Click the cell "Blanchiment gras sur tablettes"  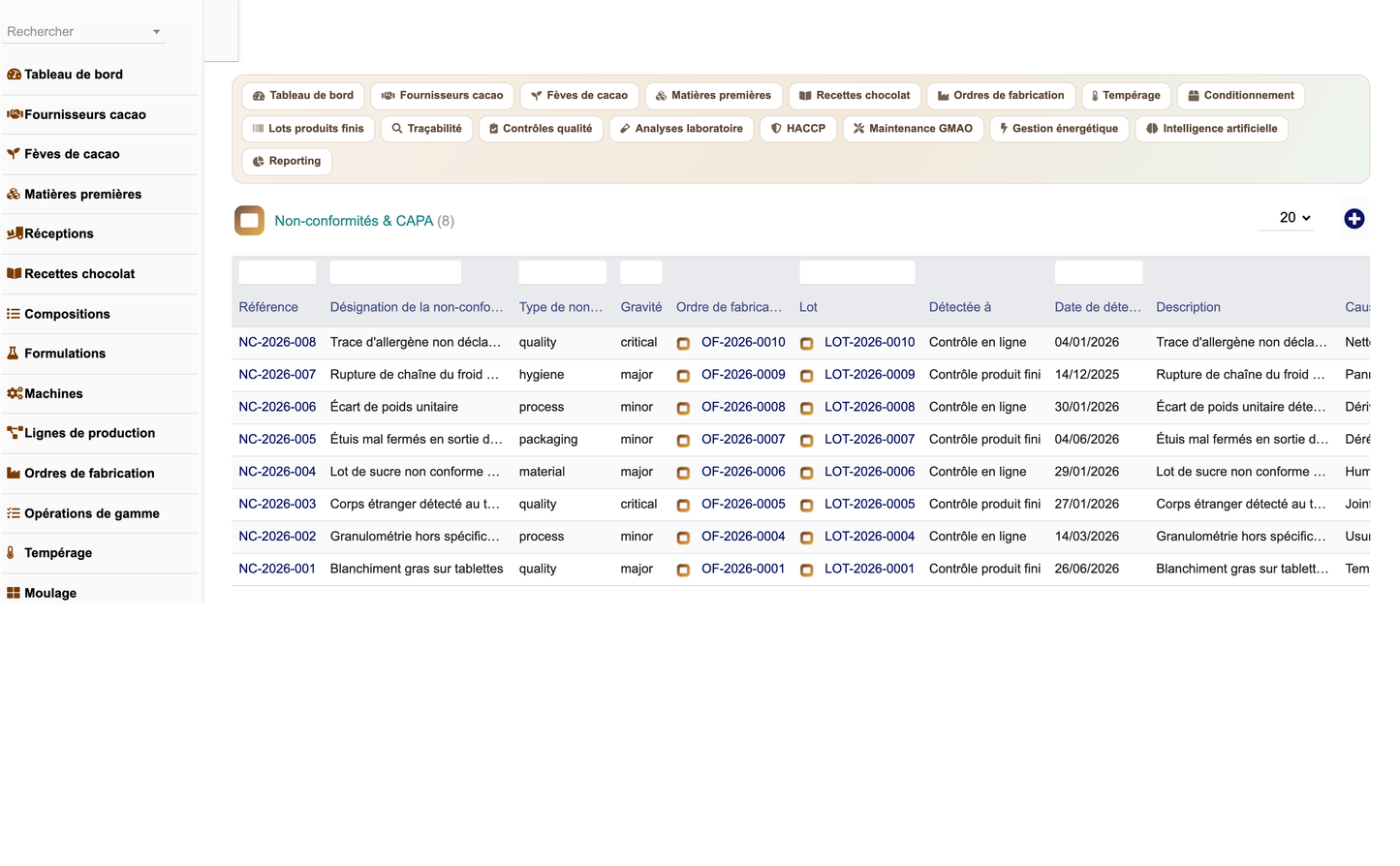pos(417,569)
